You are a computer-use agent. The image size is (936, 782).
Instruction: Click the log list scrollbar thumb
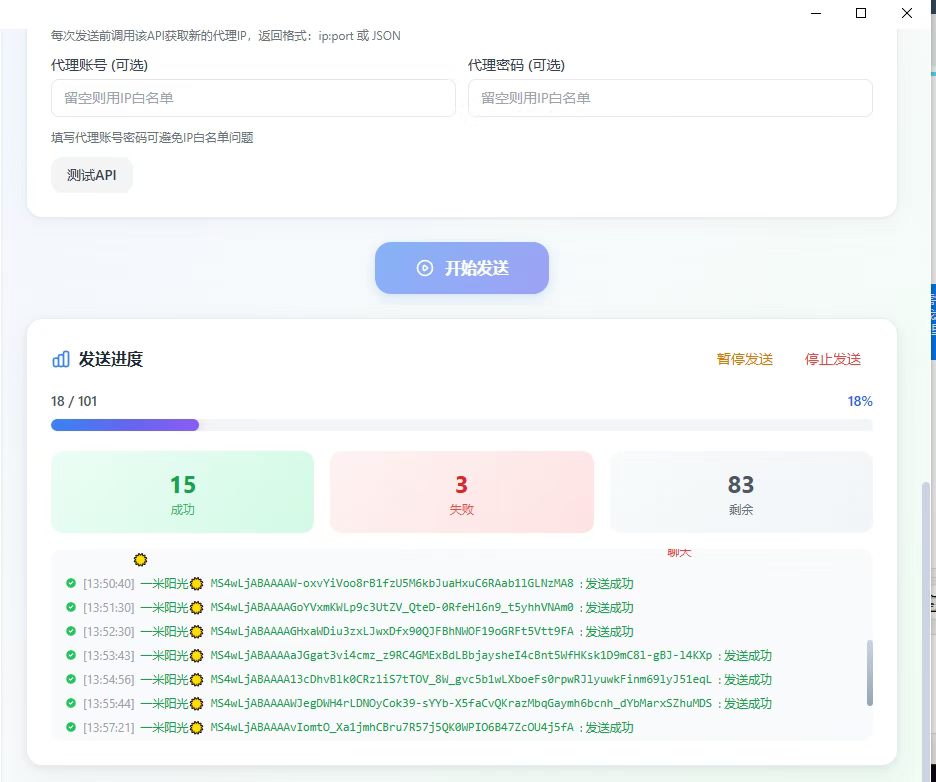(x=870, y=673)
